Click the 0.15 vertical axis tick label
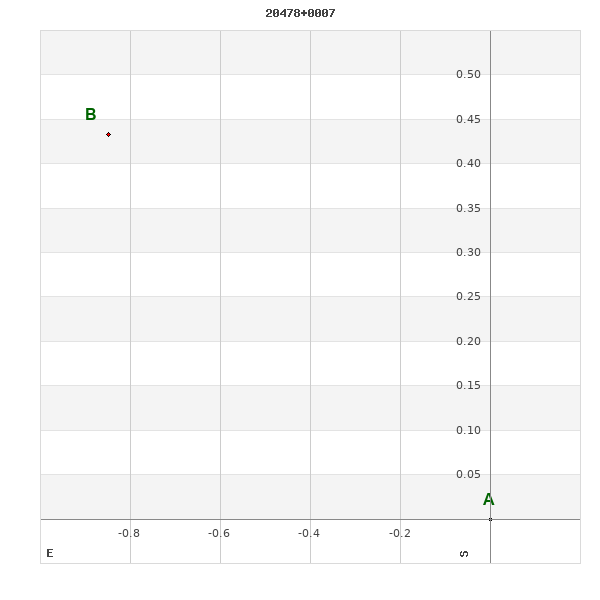600x600 pixels. click(x=468, y=386)
